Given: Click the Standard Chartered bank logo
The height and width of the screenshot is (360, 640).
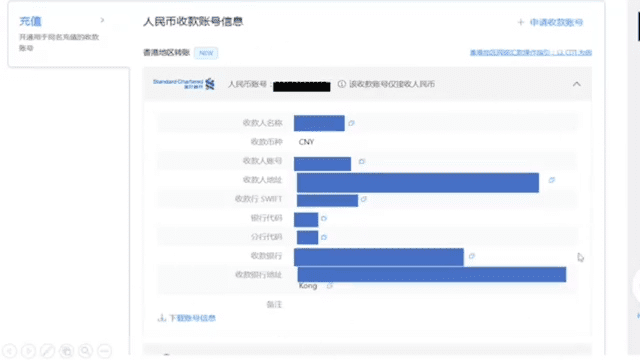Looking at the screenshot, I should (184, 84).
